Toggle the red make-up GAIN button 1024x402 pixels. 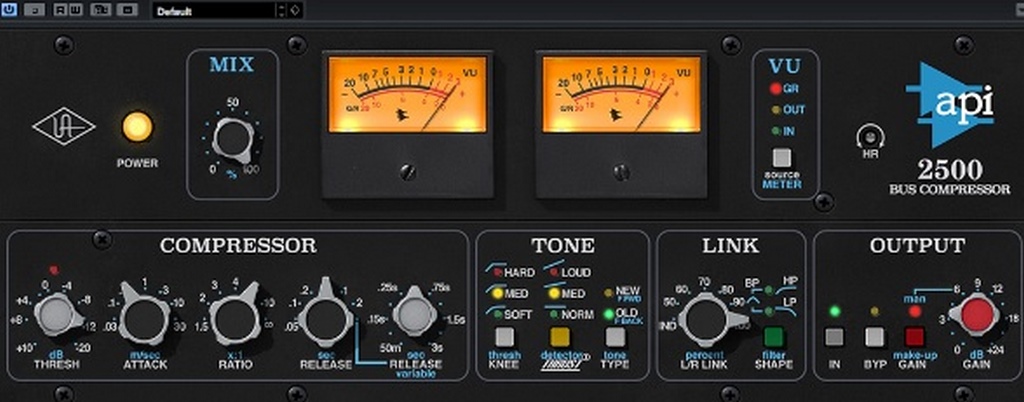click(914, 337)
